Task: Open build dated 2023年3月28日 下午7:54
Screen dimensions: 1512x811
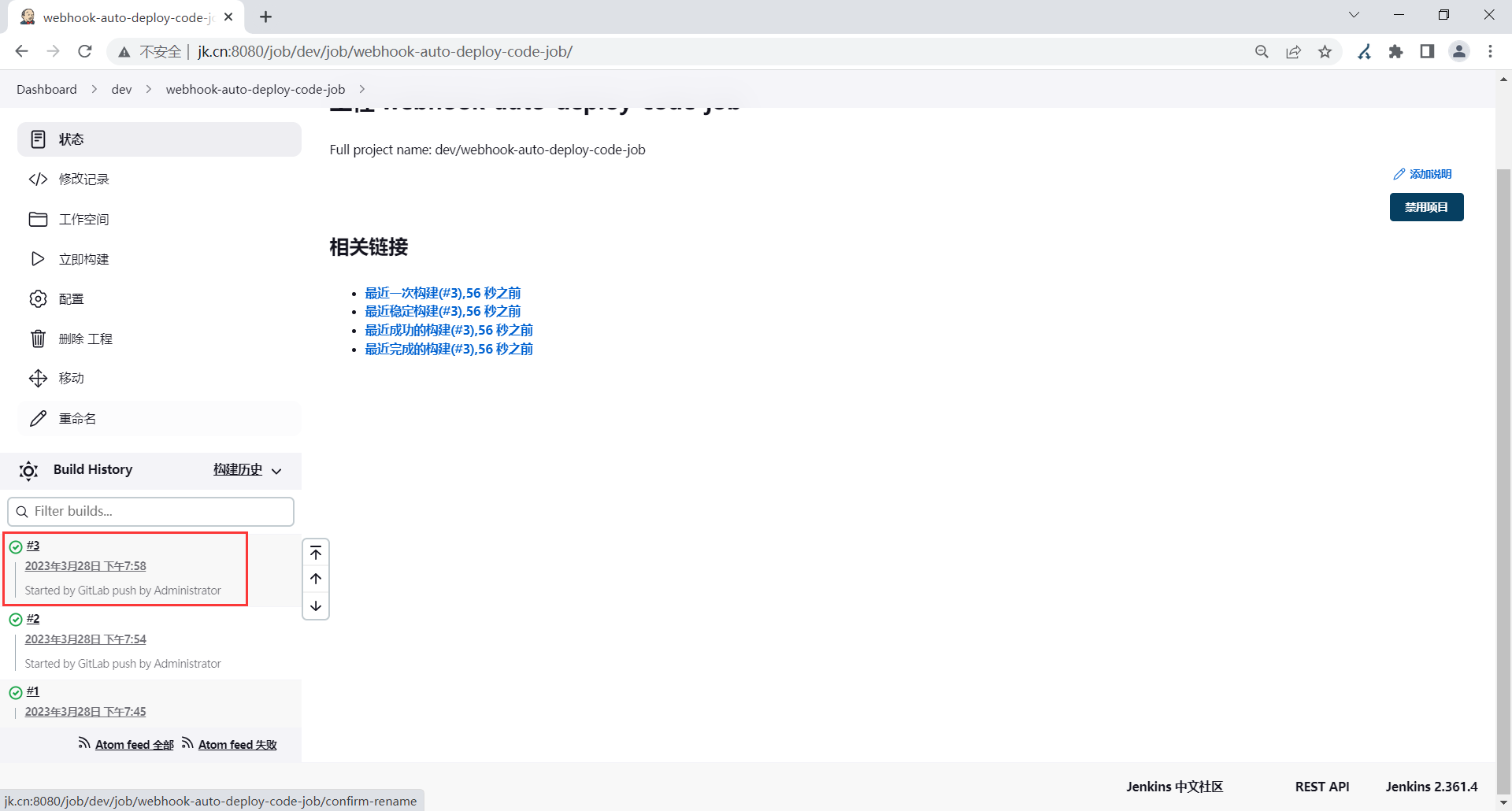Action: click(x=86, y=639)
